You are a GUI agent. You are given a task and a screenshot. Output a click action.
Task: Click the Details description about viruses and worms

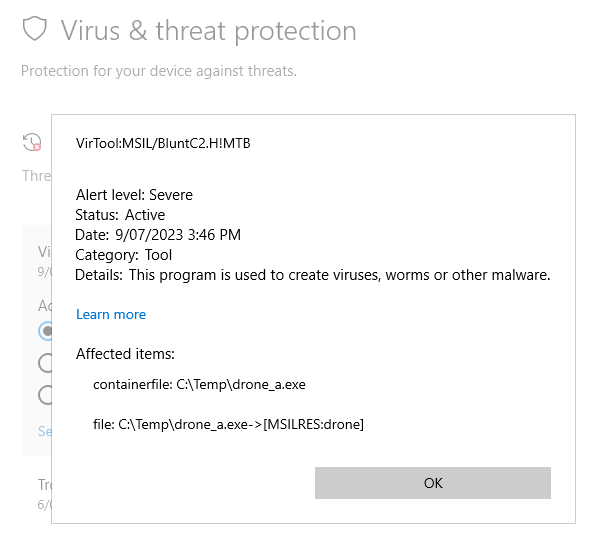313,275
